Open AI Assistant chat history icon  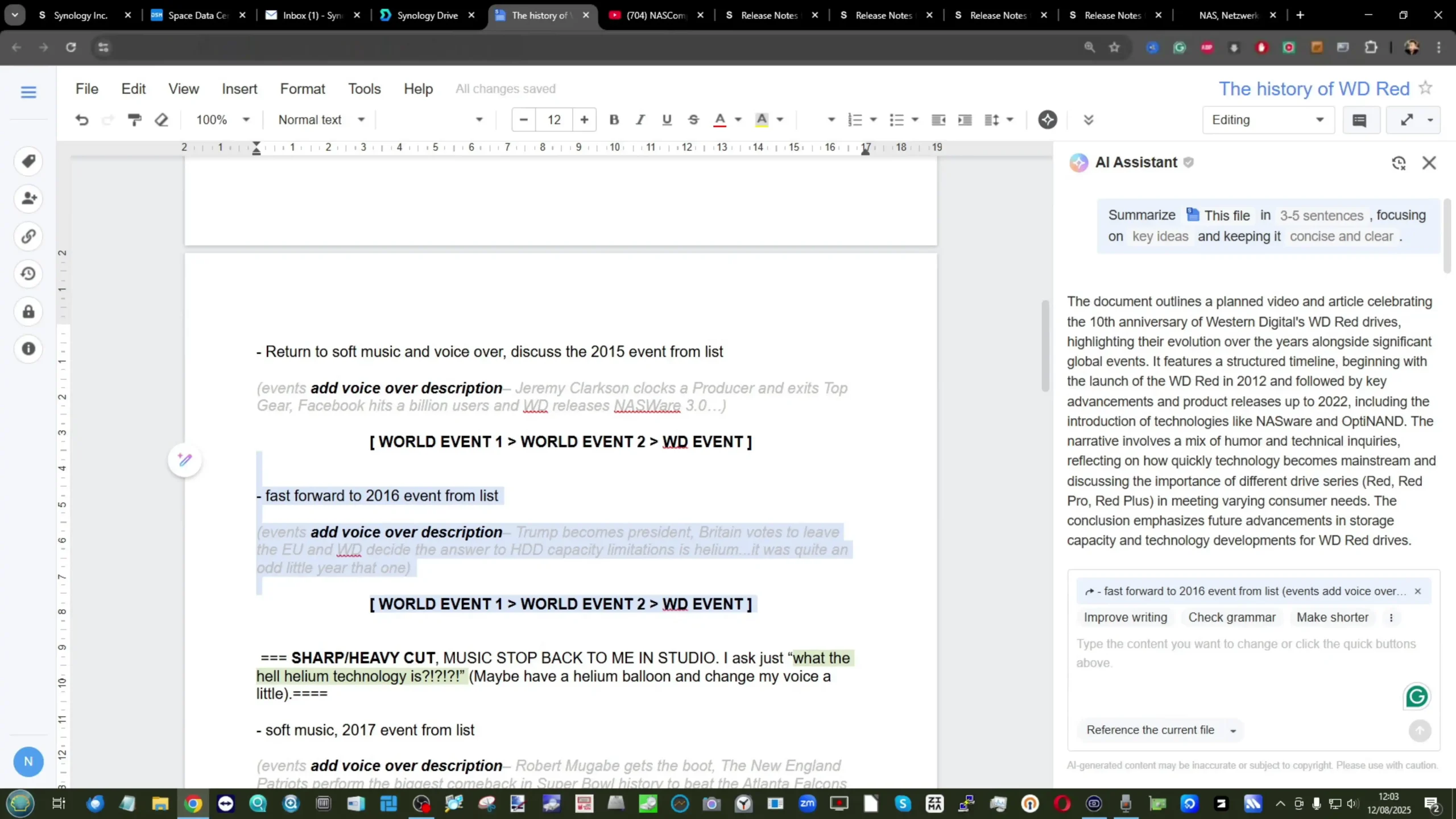pyautogui.click(x=1399, y=163)
